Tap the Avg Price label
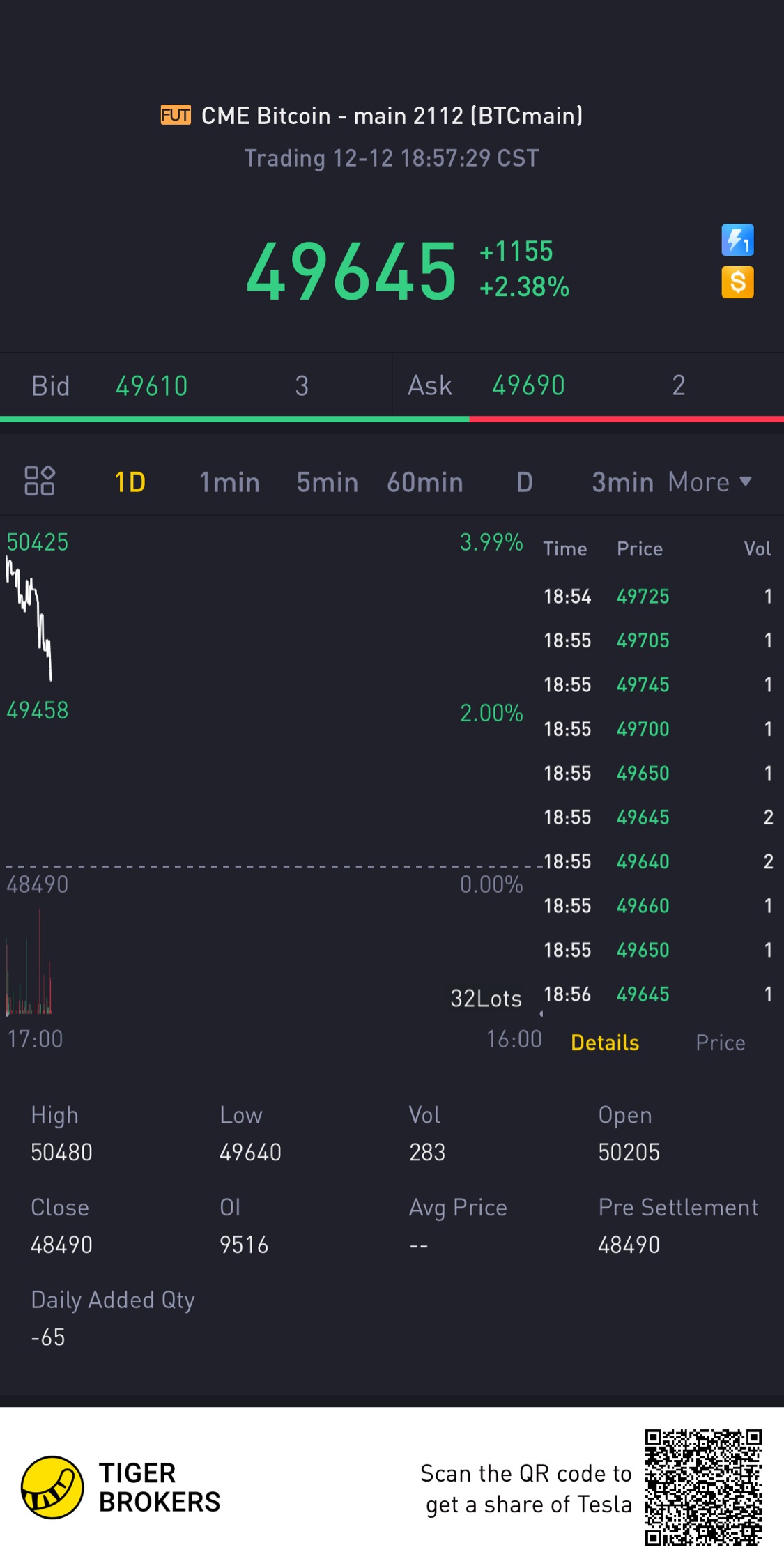The height and width of the screenshot is (1568, 784). [458, 1208]
